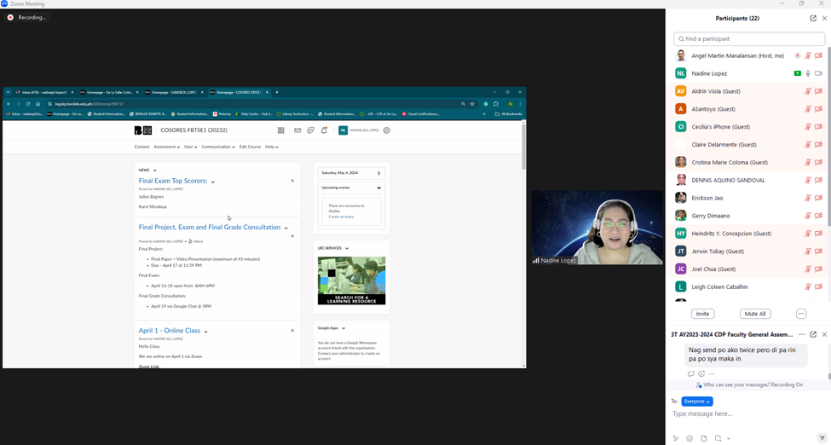Open the Content menu item

(x=142, y=147)
